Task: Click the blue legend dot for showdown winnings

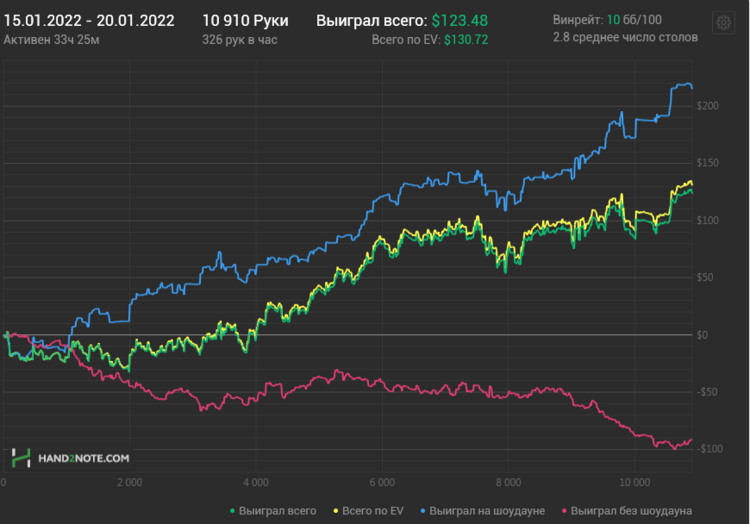Action: 423,511
